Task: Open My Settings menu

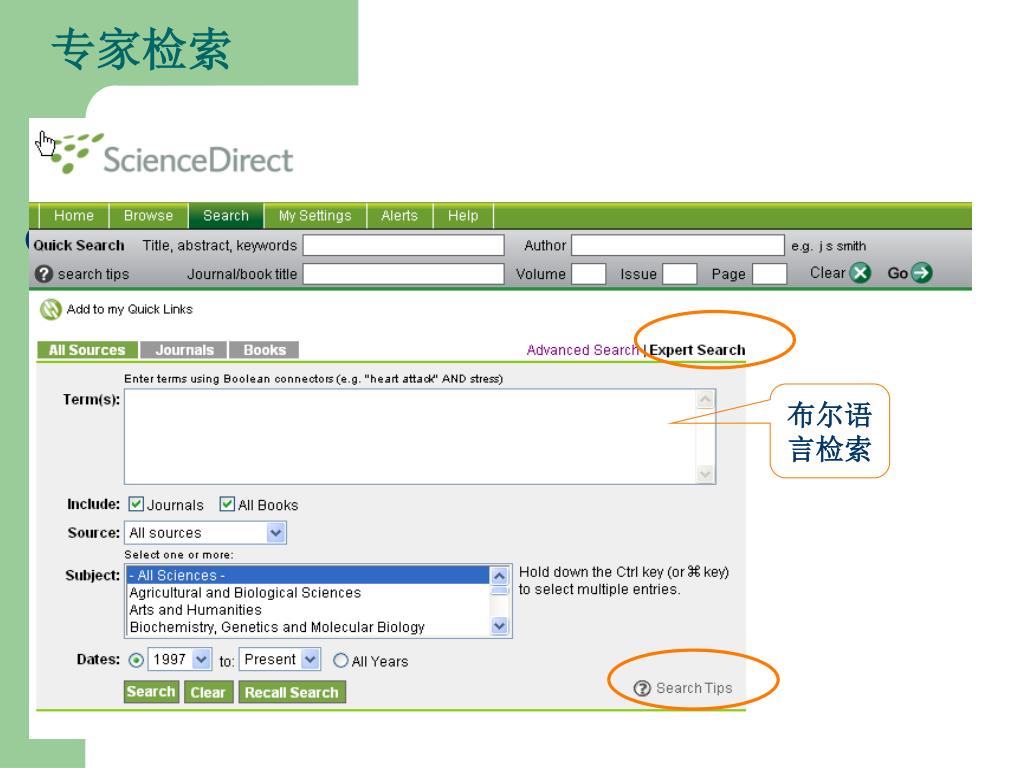Action: (315, 216)
